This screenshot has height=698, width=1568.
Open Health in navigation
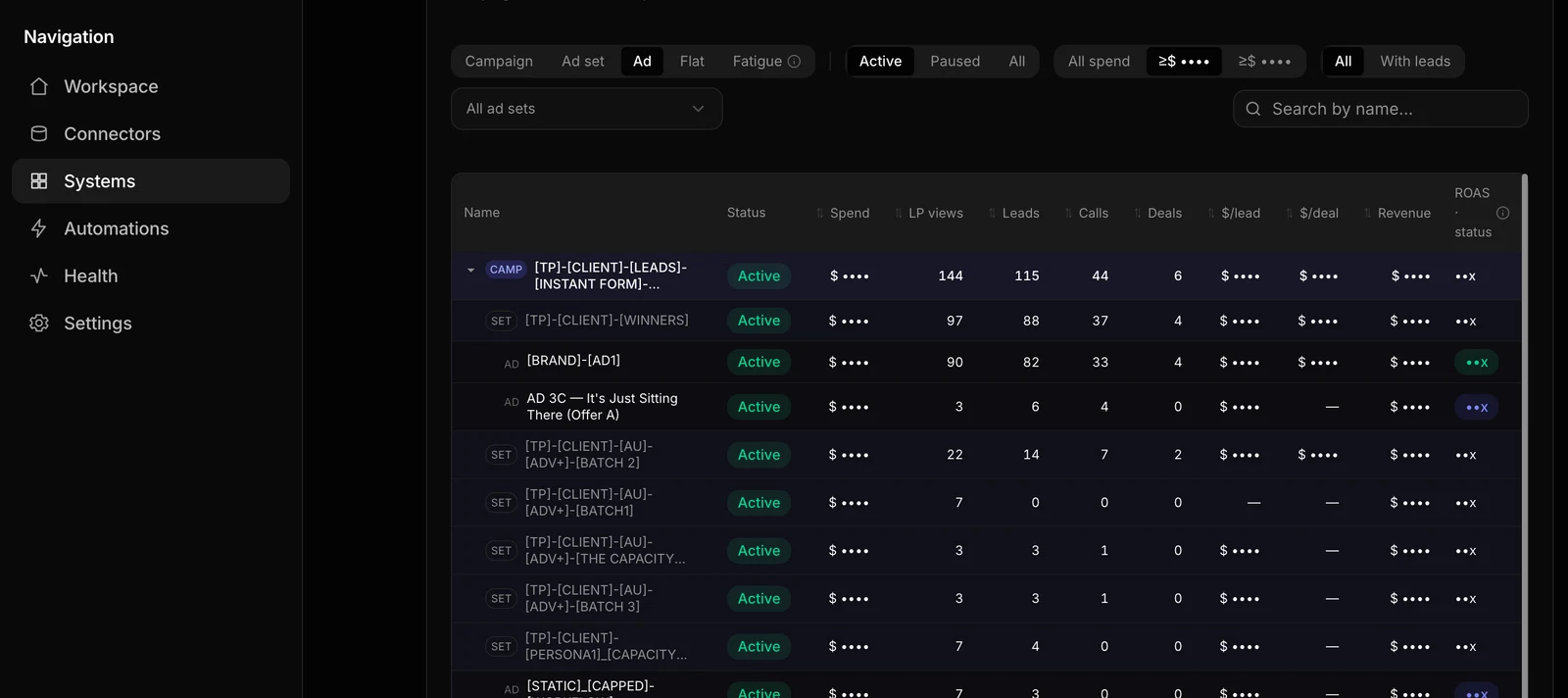click(x=151, y=275)
